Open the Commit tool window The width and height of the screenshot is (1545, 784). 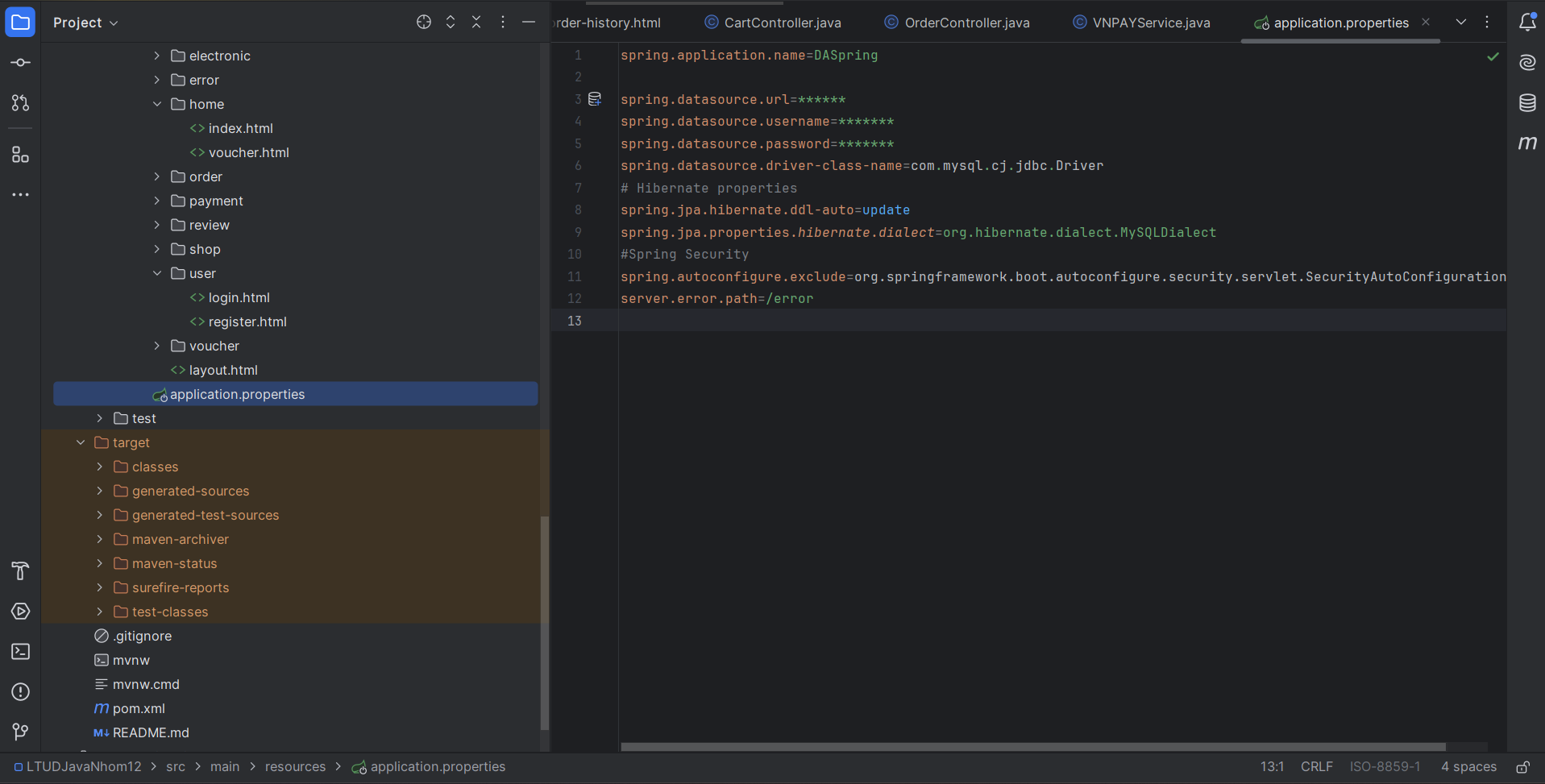point(20,63)
